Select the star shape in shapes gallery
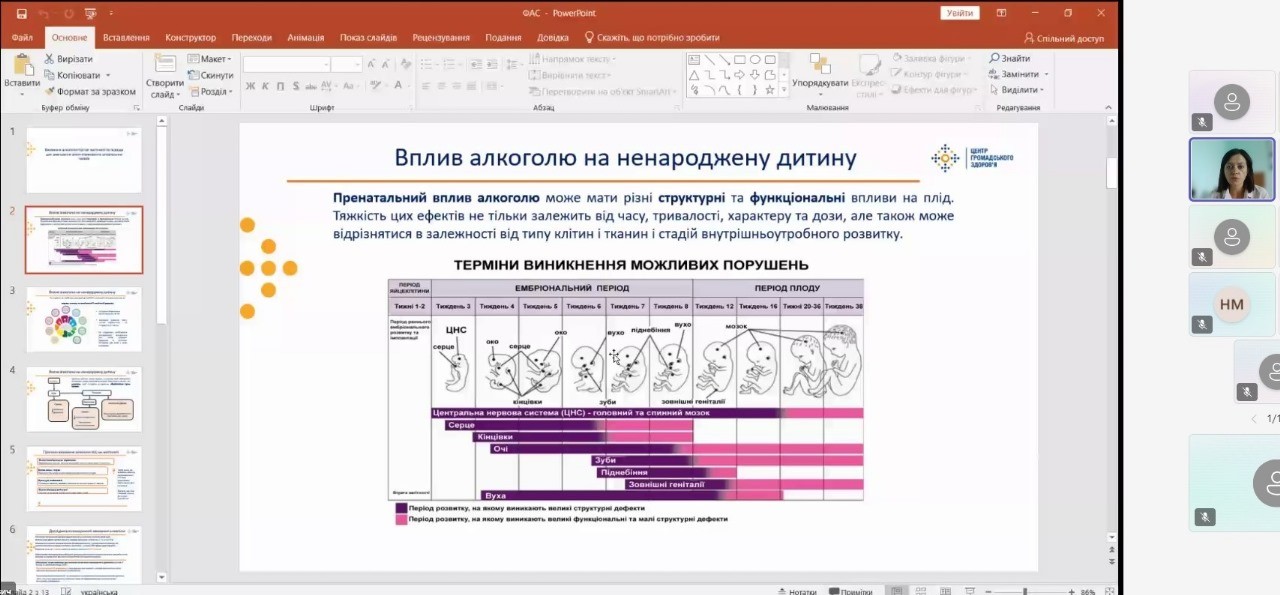The height and width of the screenshot is (595, 1280). [770, 90]
